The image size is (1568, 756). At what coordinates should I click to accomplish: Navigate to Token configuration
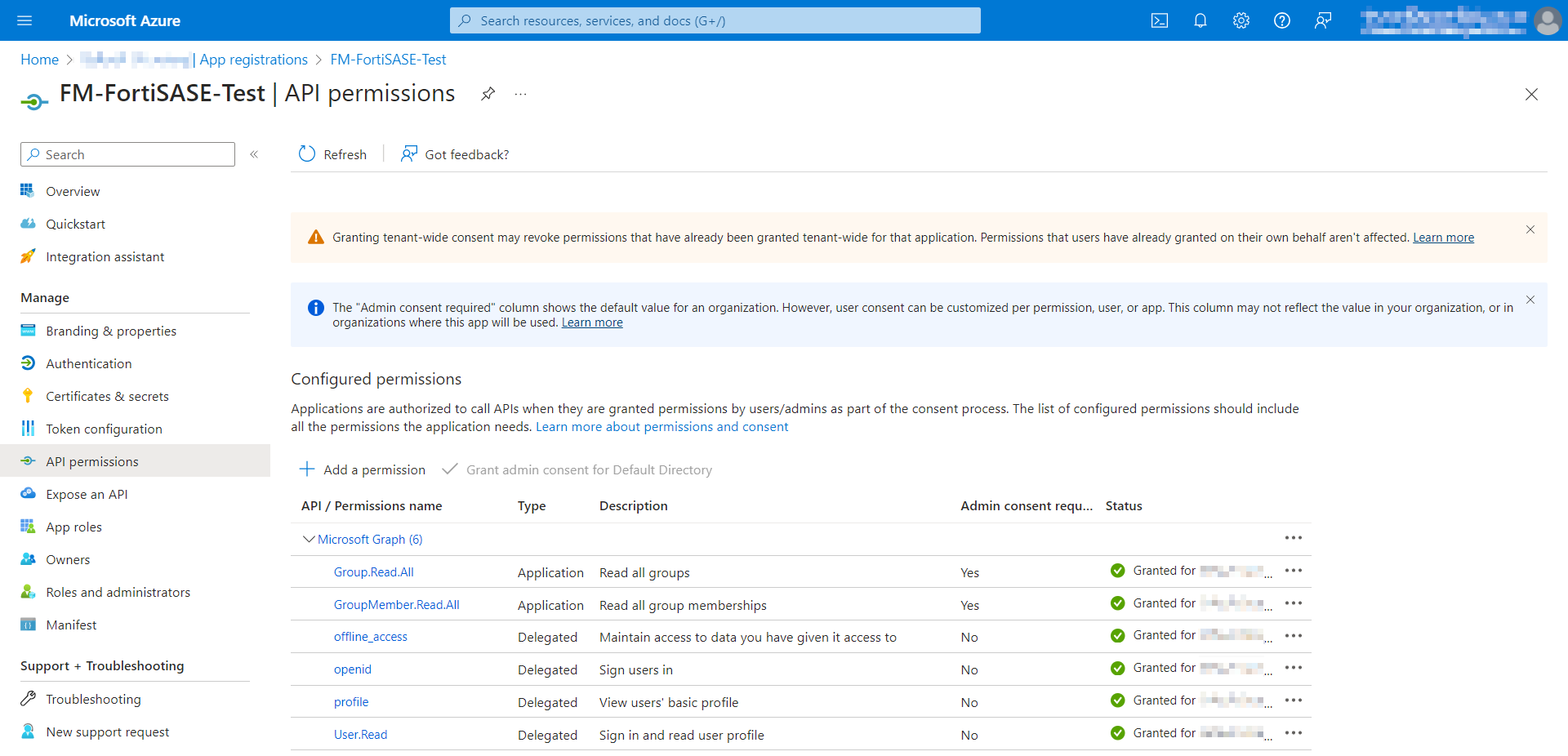(x=103, y=428)
